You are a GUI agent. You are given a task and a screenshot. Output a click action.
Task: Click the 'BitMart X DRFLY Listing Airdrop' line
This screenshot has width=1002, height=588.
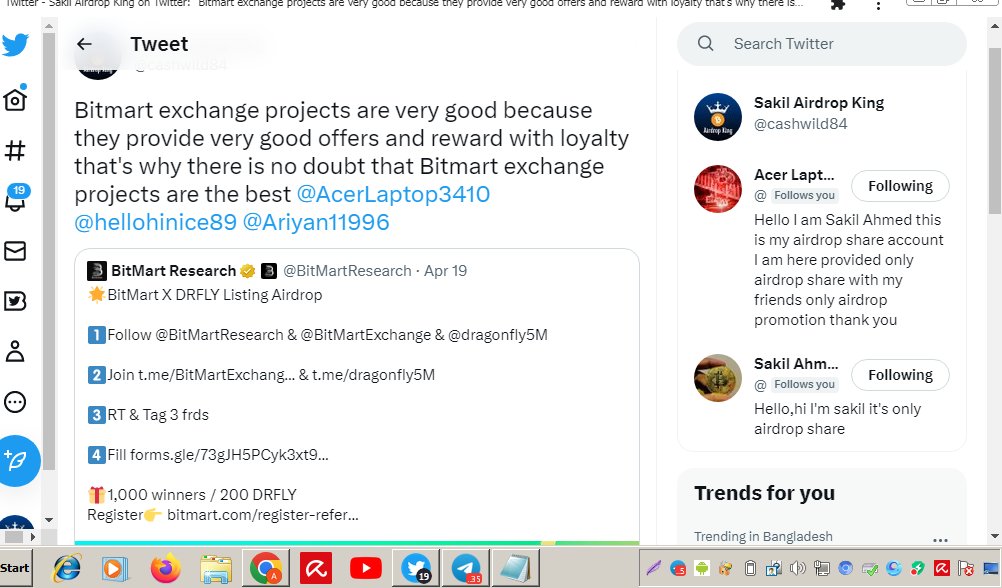(x=205, y=295)
